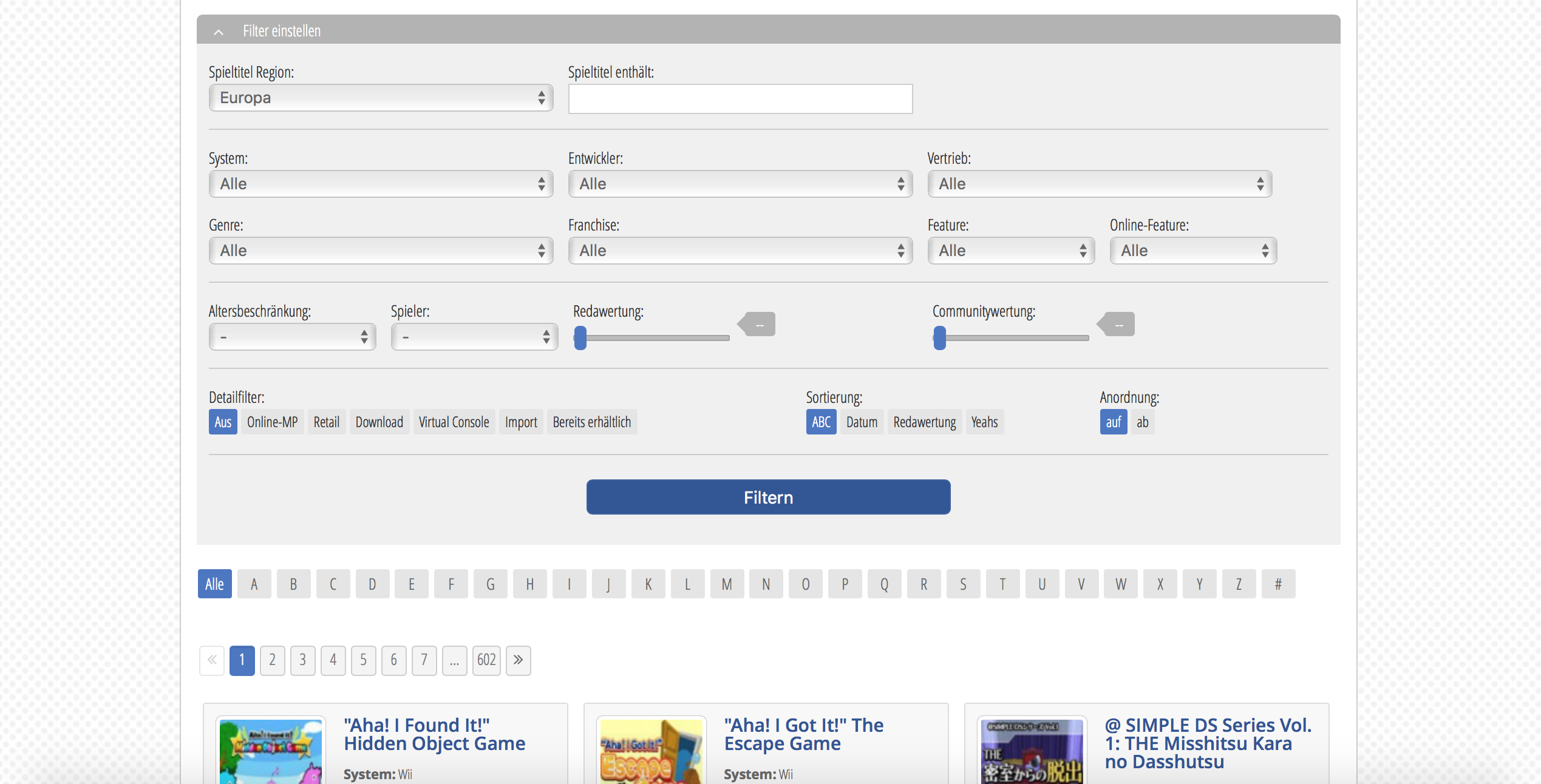Open the Aha! I Found It! cover thumbnail
This screenshot has height=784, width=1541.
[x=271, y=751]
